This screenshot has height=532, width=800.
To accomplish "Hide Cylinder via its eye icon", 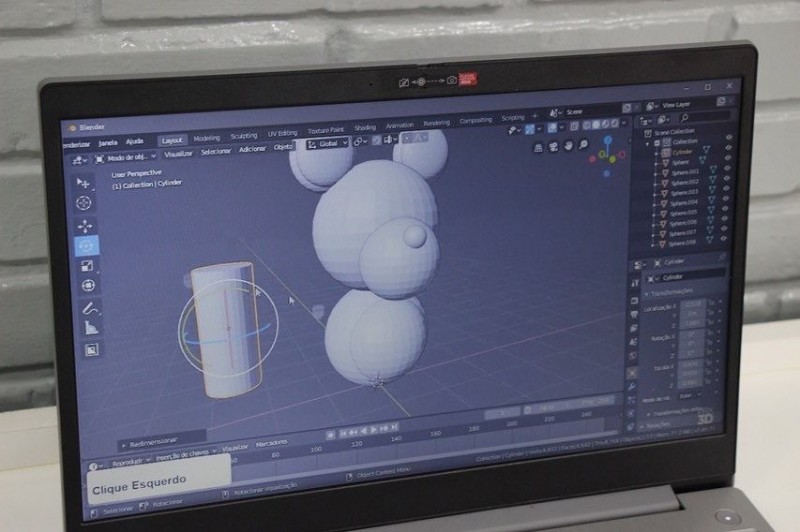I will [728, 147].
